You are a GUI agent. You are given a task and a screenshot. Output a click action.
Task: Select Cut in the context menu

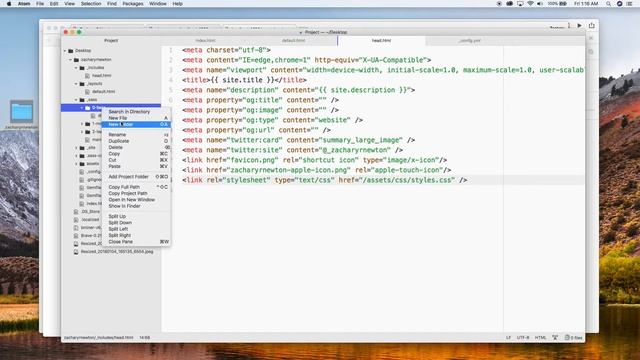(x=136, y=160)
